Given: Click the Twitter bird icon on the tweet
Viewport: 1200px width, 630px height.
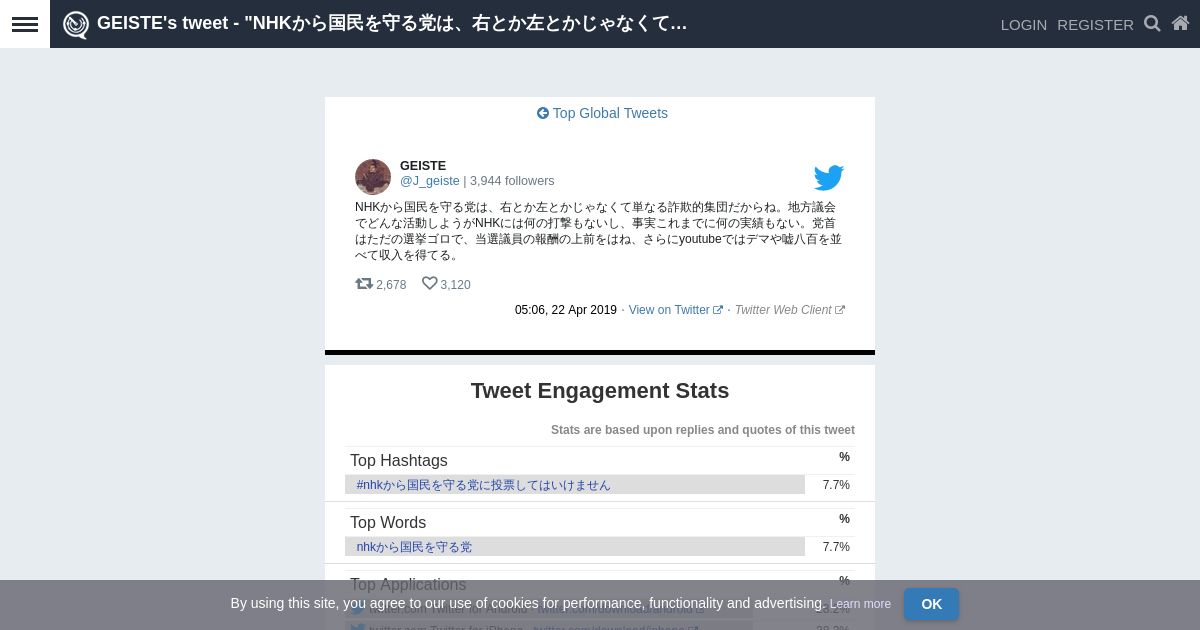Looking at the screenshot, I should click(829, 178).
